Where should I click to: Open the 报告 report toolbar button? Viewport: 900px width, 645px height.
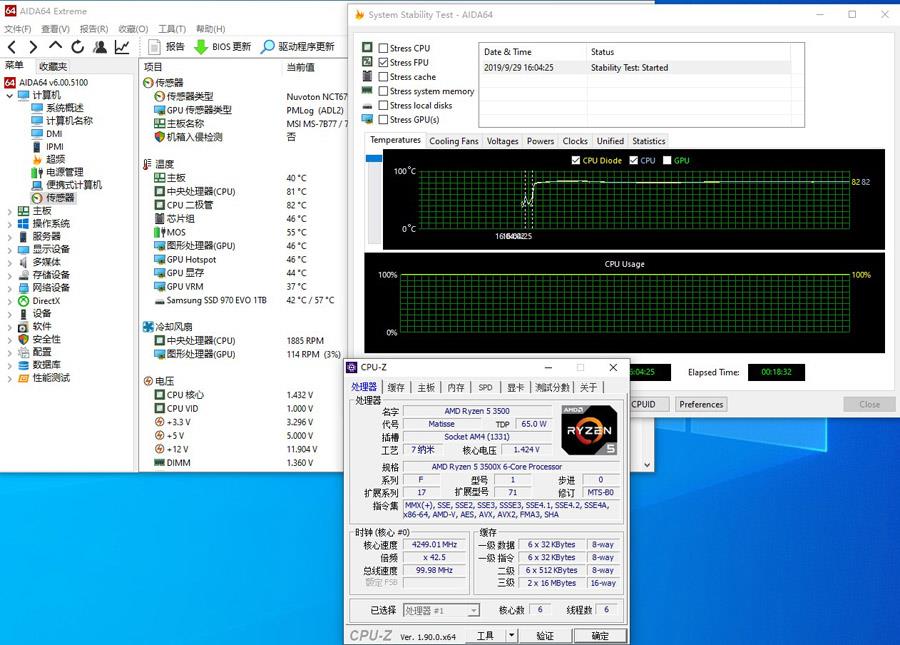pyautogui.click(x=167, y=46)
